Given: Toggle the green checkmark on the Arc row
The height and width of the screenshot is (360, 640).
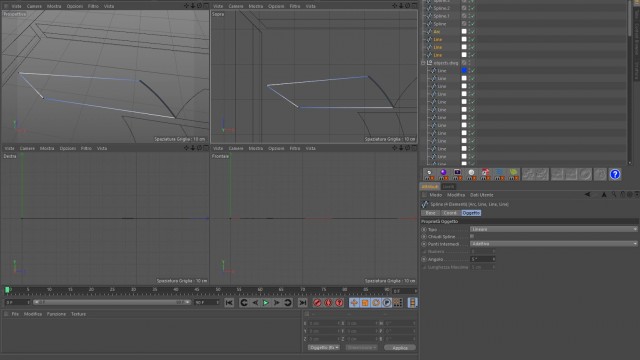Looking at the screenshot, I should [x=472, y=31].
